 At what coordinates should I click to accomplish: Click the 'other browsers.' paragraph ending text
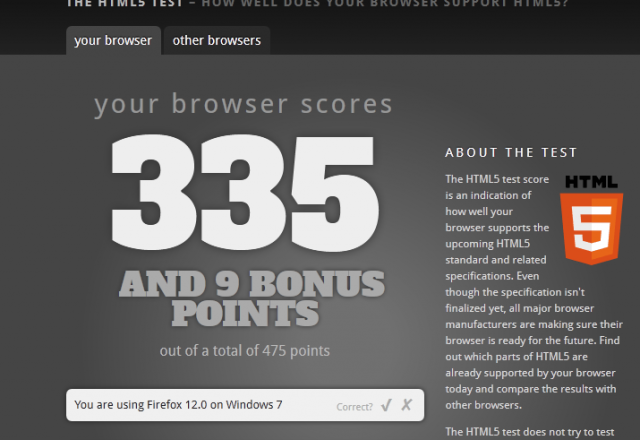[x=483, y=405]
